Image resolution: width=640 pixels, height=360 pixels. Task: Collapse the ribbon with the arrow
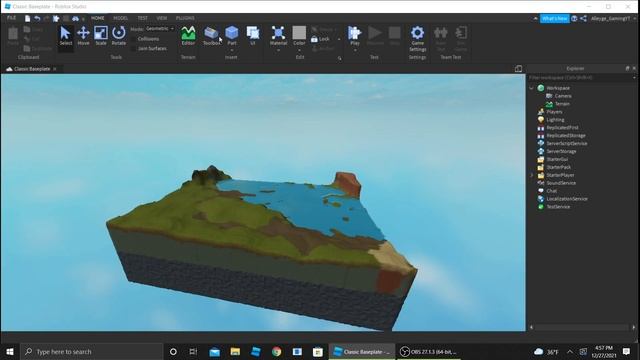point(535,19)
